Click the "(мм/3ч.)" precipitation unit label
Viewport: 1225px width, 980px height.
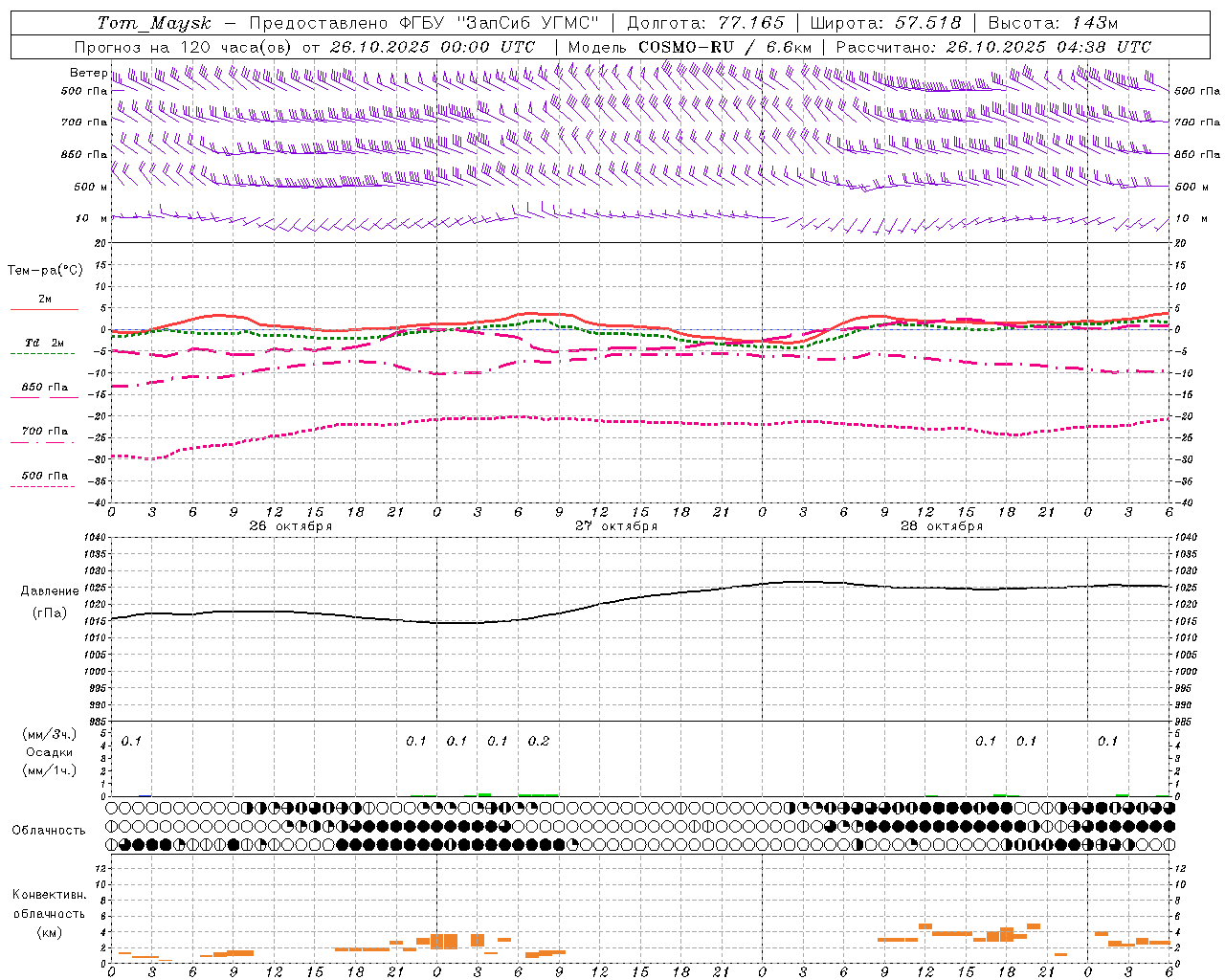pyautogui.click(x=49, y=734)
